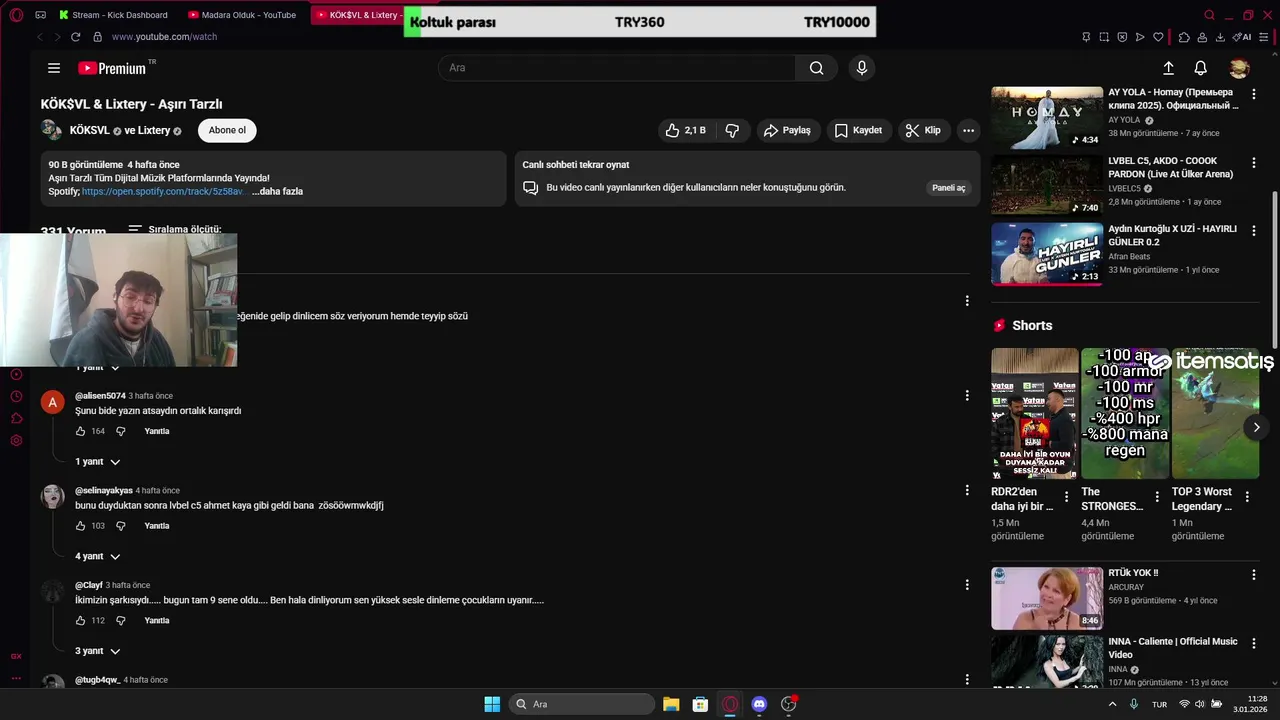The image size is (1280, 720).
Task: Like the selinayakyas comment with 103 likes
Action: (81, 526)
